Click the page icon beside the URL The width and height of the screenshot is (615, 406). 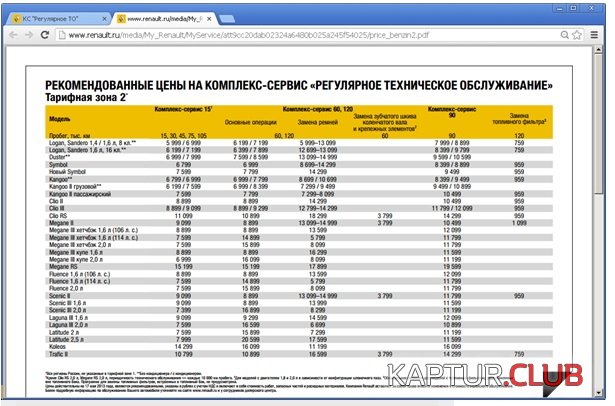pos(62,35)
